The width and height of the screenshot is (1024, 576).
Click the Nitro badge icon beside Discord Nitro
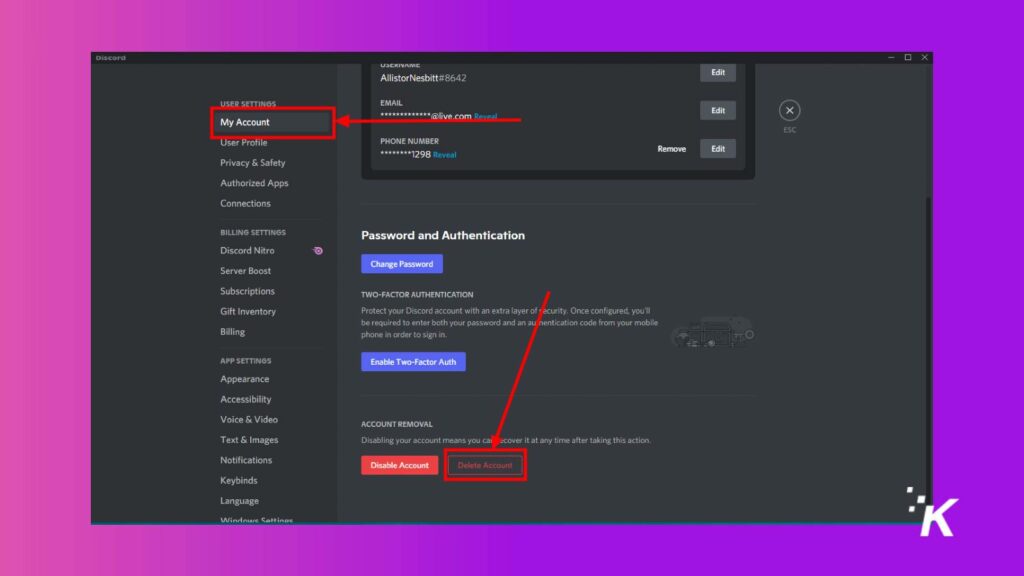pyautogui.click(x=318, y=251)
